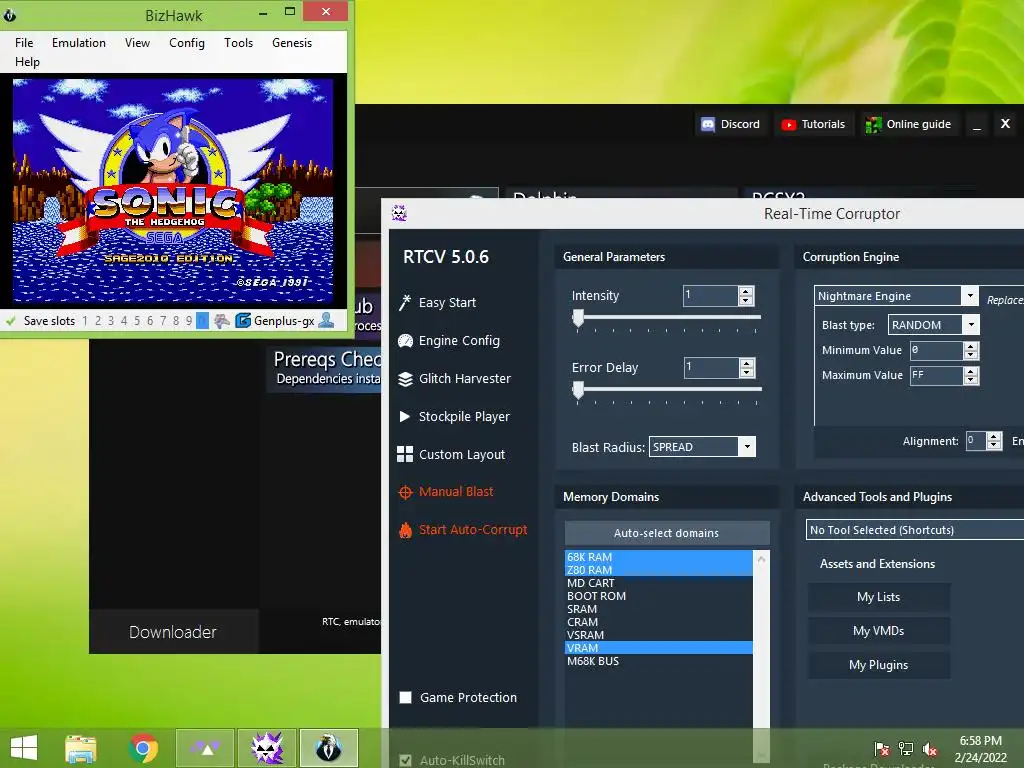
Task: Click the green checkmark in BizHawk status bar
Action: 10,321
